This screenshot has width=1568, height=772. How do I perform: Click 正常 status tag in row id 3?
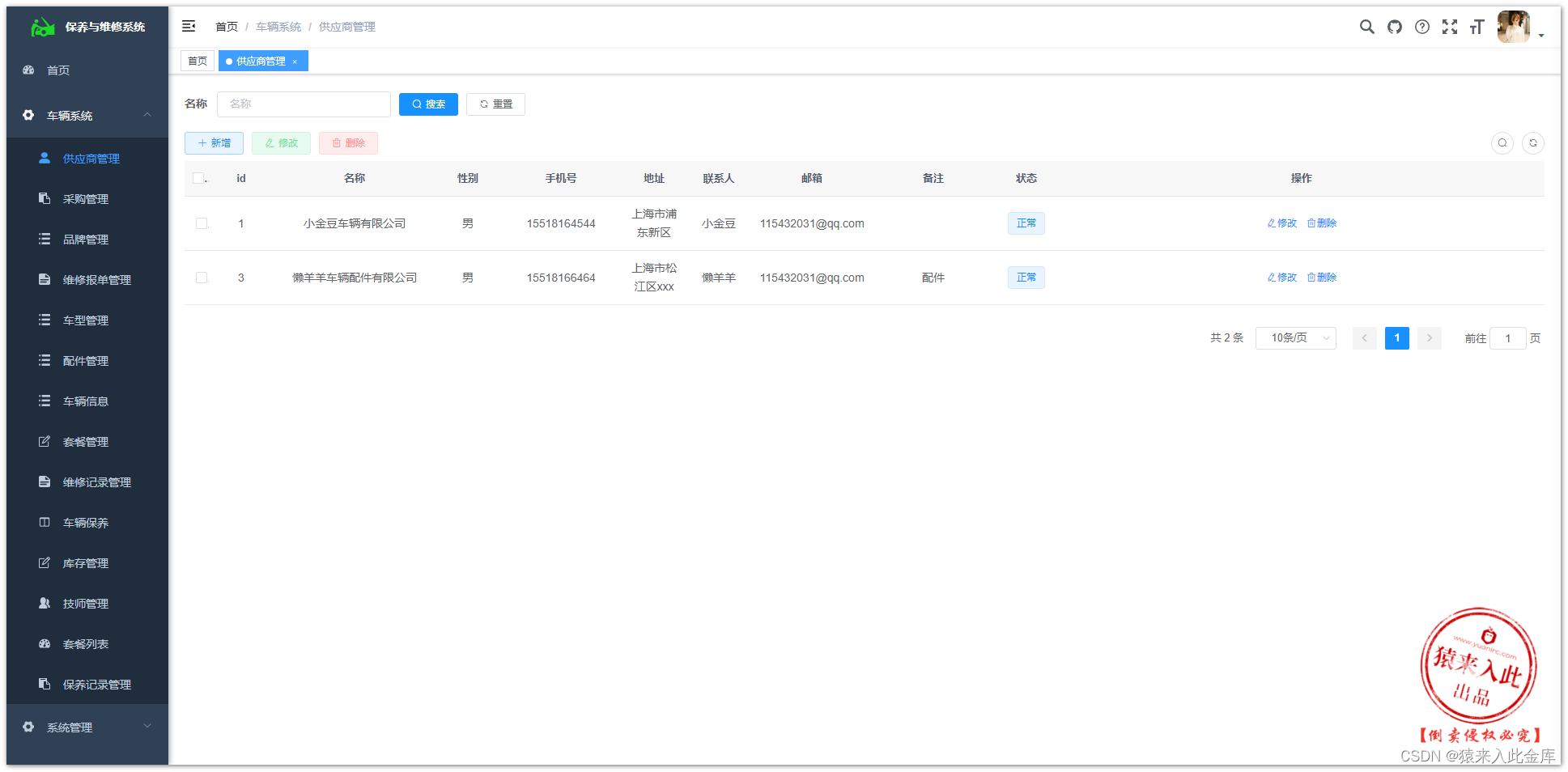coord(1026,278)
